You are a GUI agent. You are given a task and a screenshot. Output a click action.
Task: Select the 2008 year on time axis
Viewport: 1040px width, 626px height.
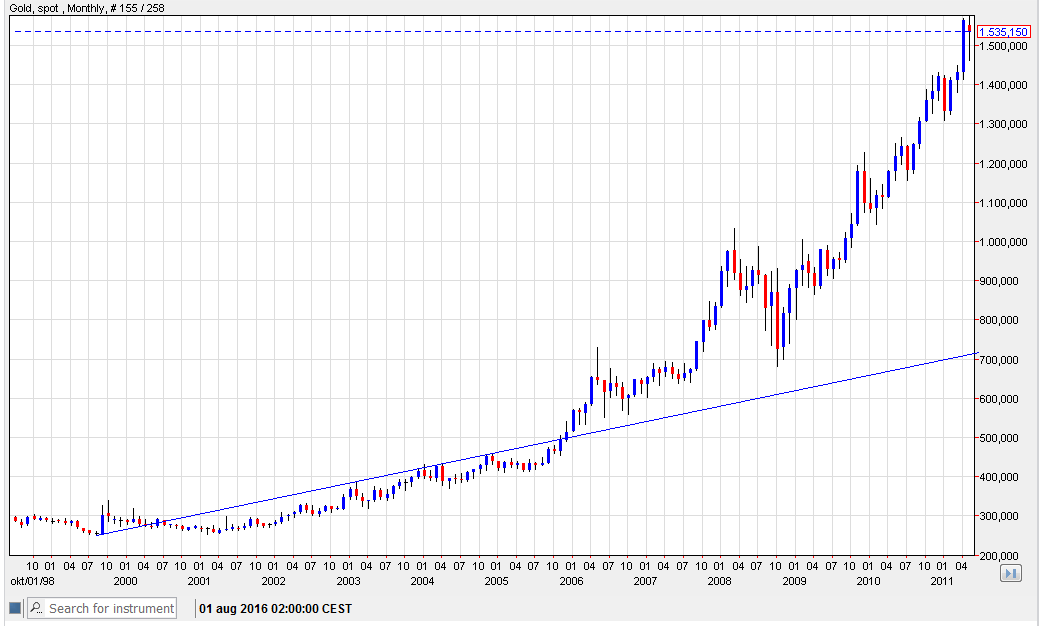pos(719,580)
